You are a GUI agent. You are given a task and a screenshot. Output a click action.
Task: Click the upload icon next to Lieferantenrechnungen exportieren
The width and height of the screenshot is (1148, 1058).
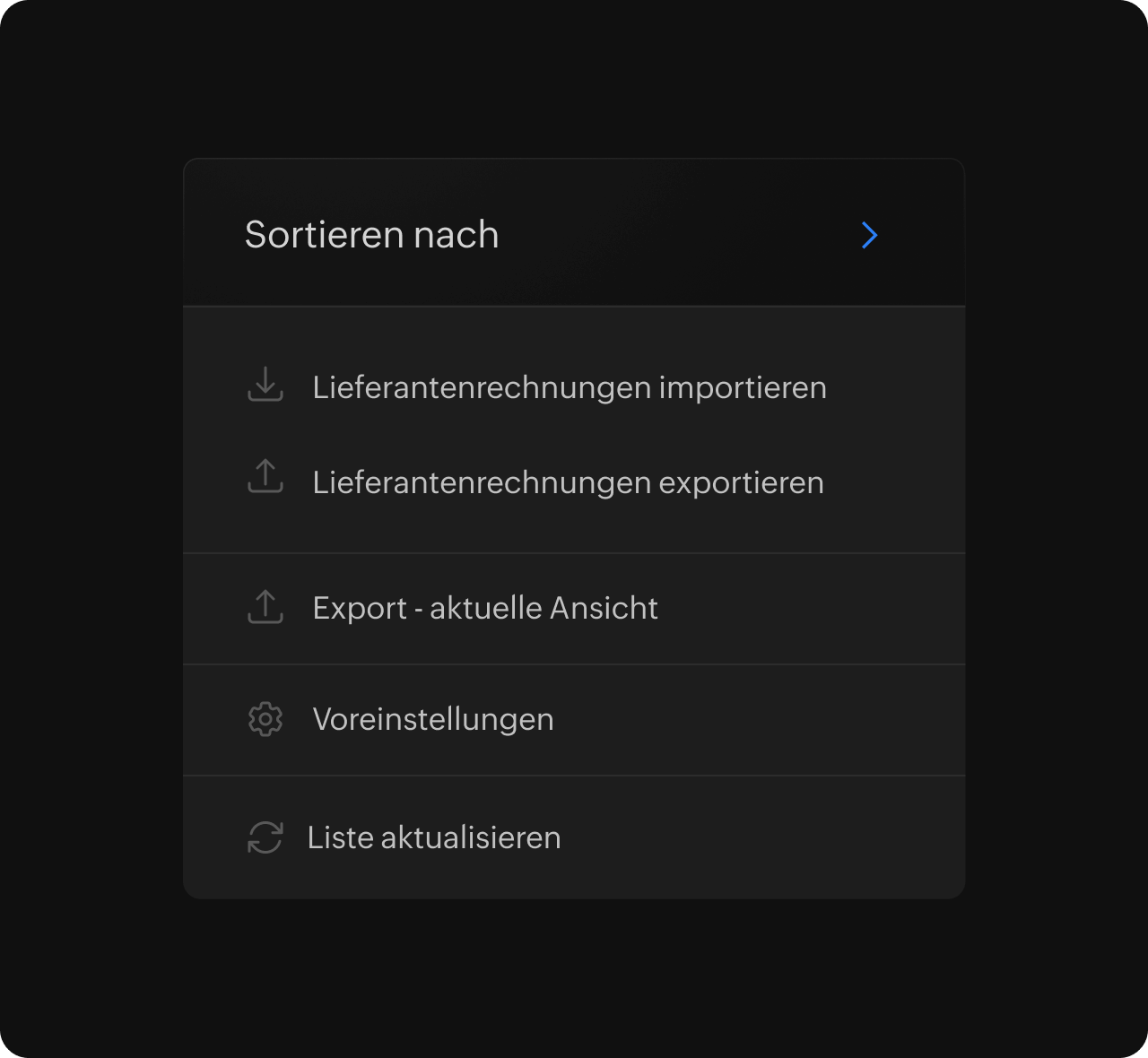(264, 481)
